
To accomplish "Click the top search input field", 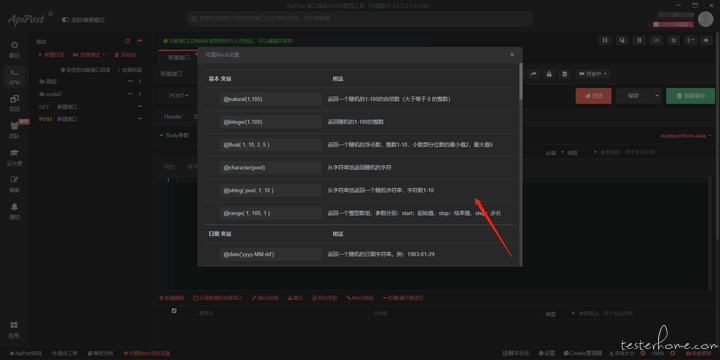I will click(x=360, y=19).
